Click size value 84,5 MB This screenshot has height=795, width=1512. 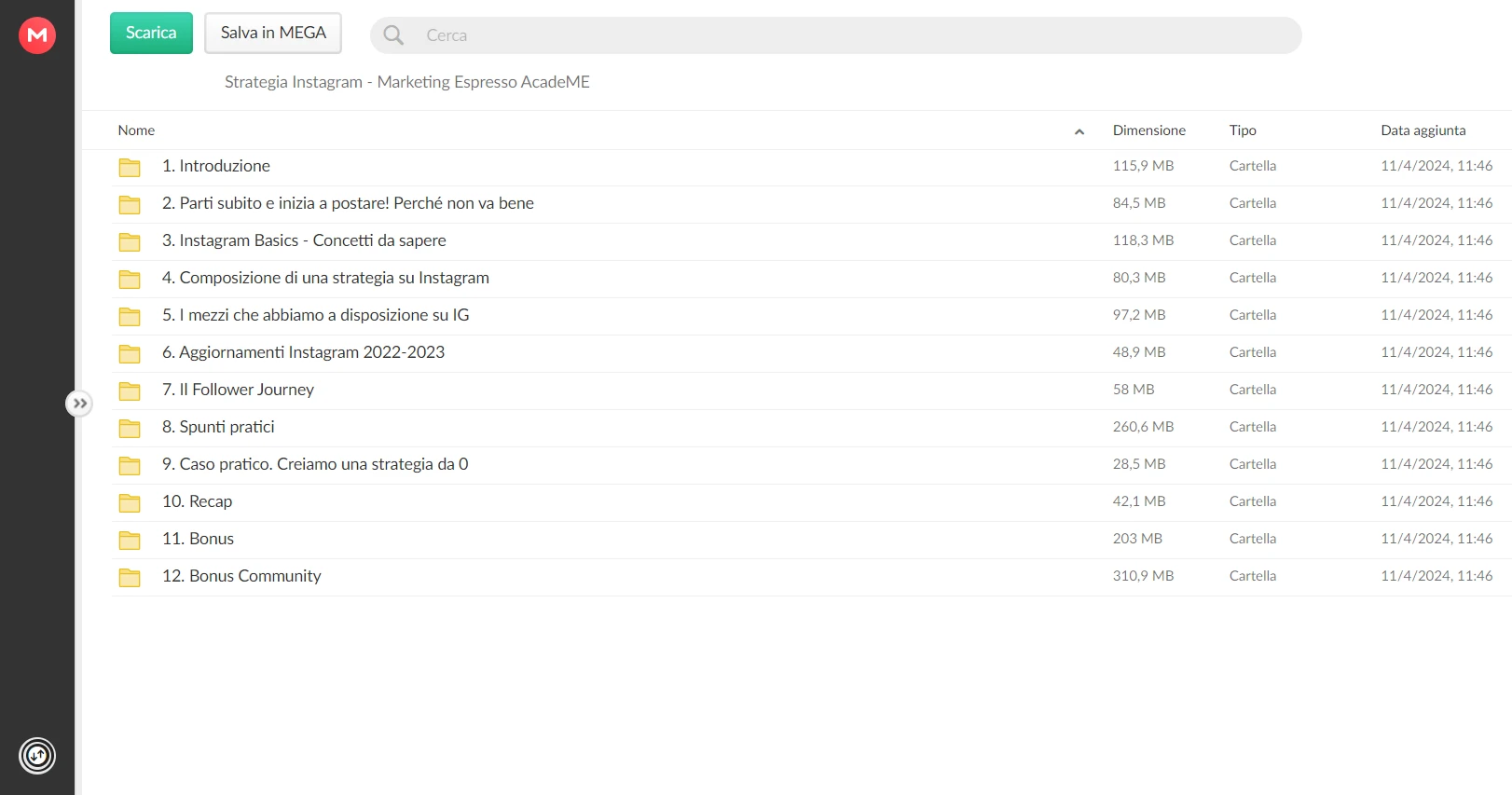[x=1139, y=203]
